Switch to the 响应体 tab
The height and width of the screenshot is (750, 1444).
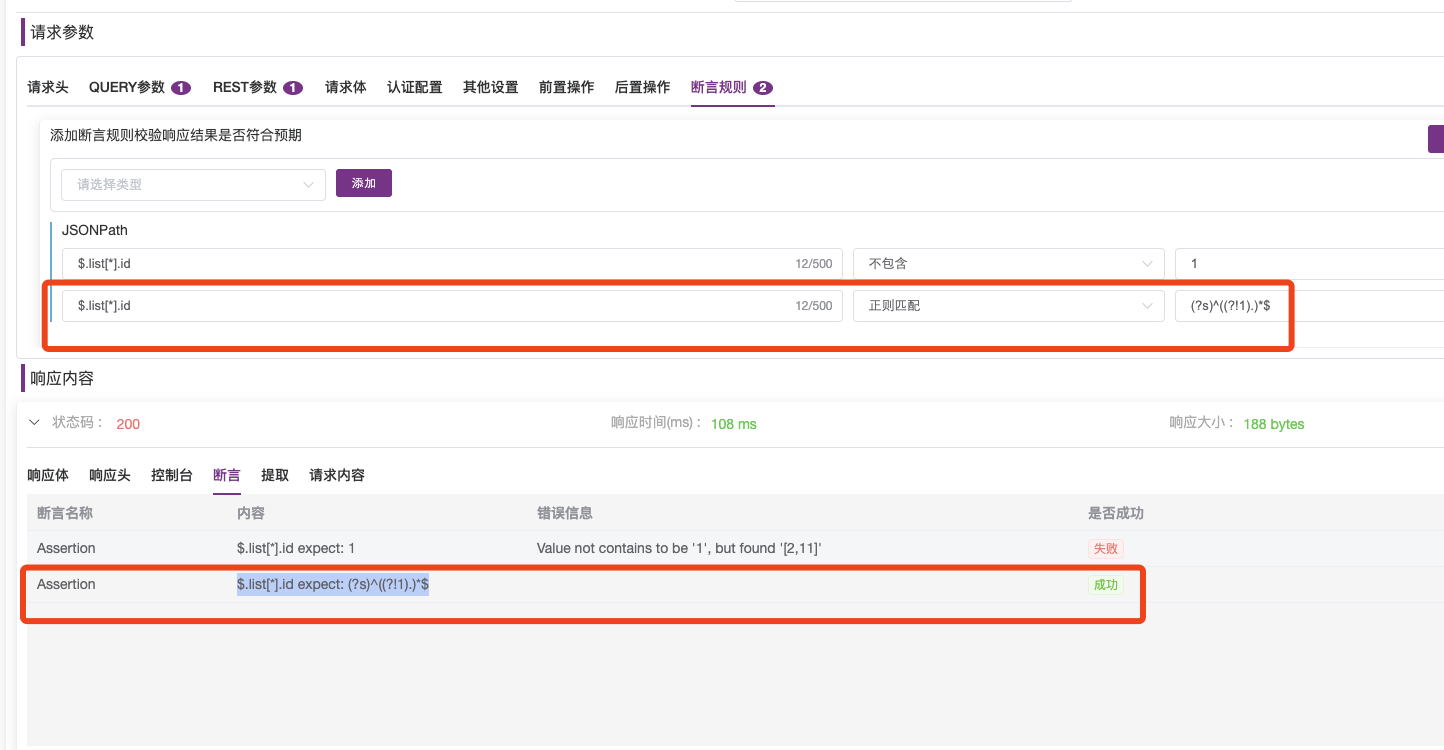(47, 475)
